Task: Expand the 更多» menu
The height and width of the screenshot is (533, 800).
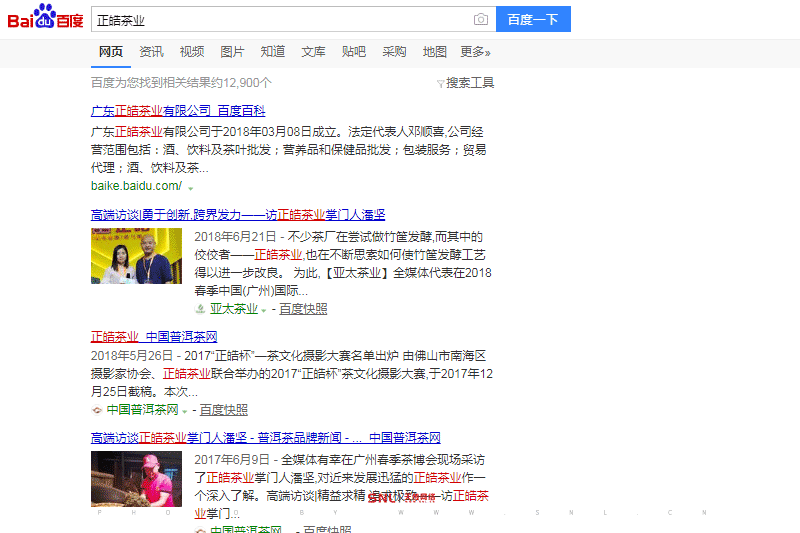Action: [x=475, y=52]
